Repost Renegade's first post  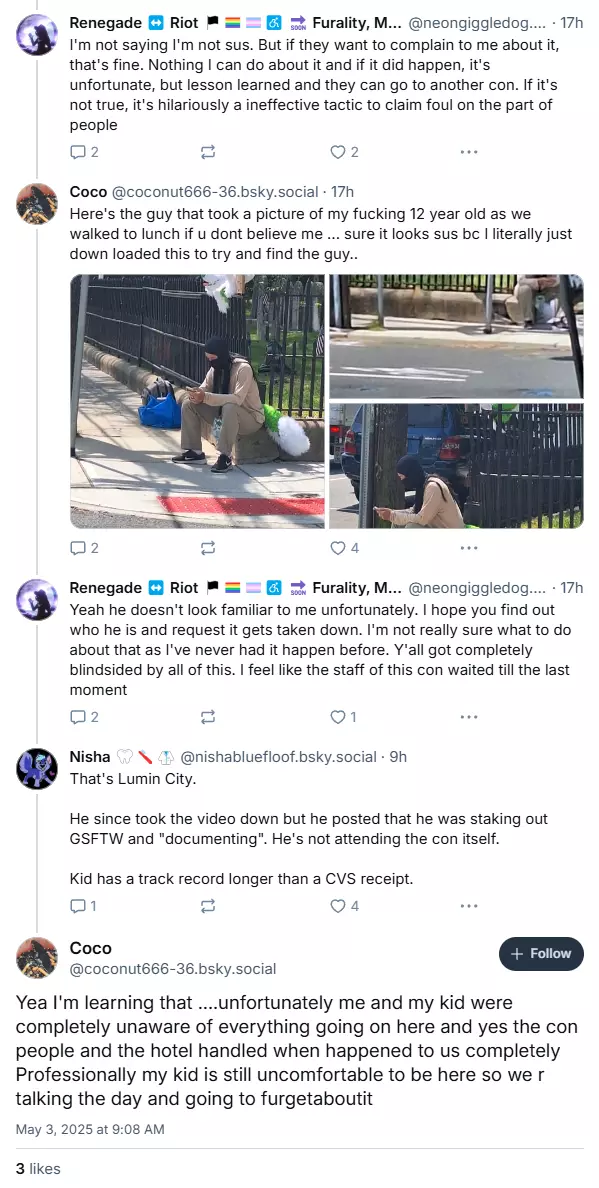(x=207, y=152)
